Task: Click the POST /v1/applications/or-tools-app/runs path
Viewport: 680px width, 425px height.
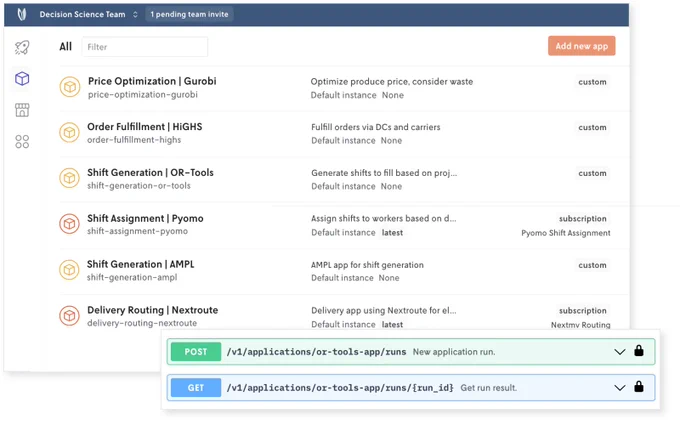Action: point(316,352)
